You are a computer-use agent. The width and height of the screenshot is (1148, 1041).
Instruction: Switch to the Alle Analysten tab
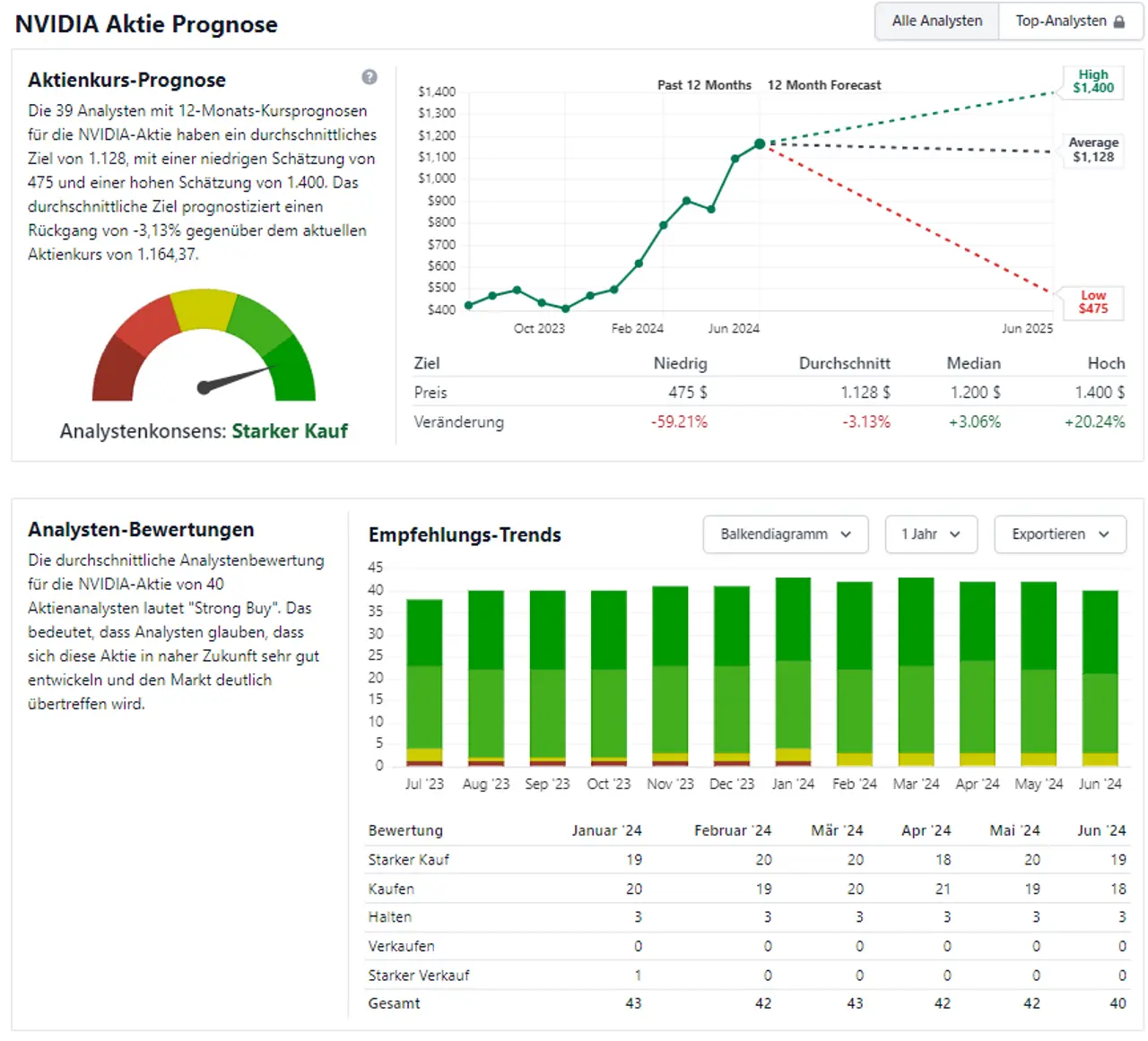point(936,21)
